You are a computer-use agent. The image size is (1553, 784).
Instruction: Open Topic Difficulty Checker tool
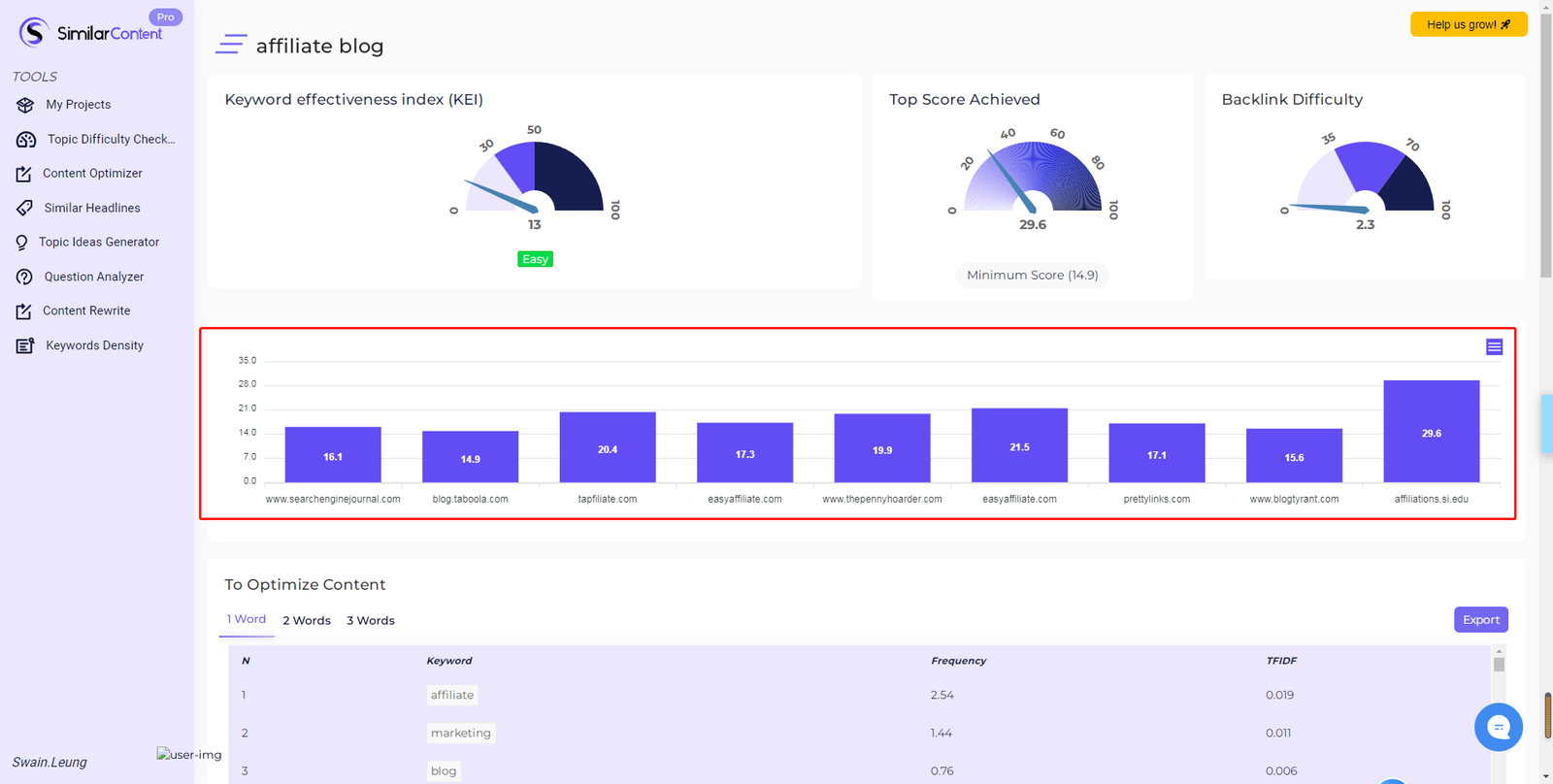click(112, 140)
